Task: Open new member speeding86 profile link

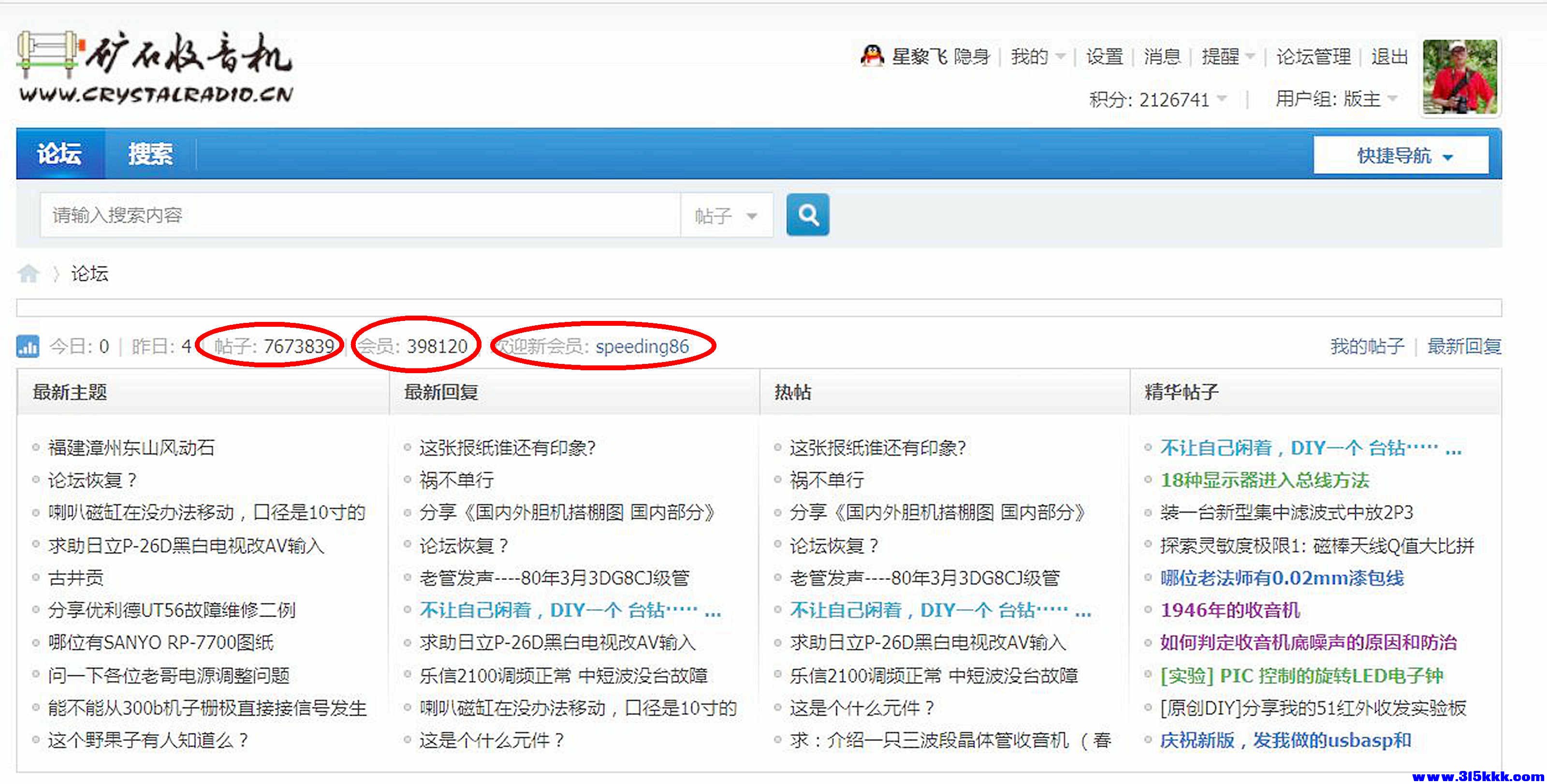Action: [x=642, y=347]
